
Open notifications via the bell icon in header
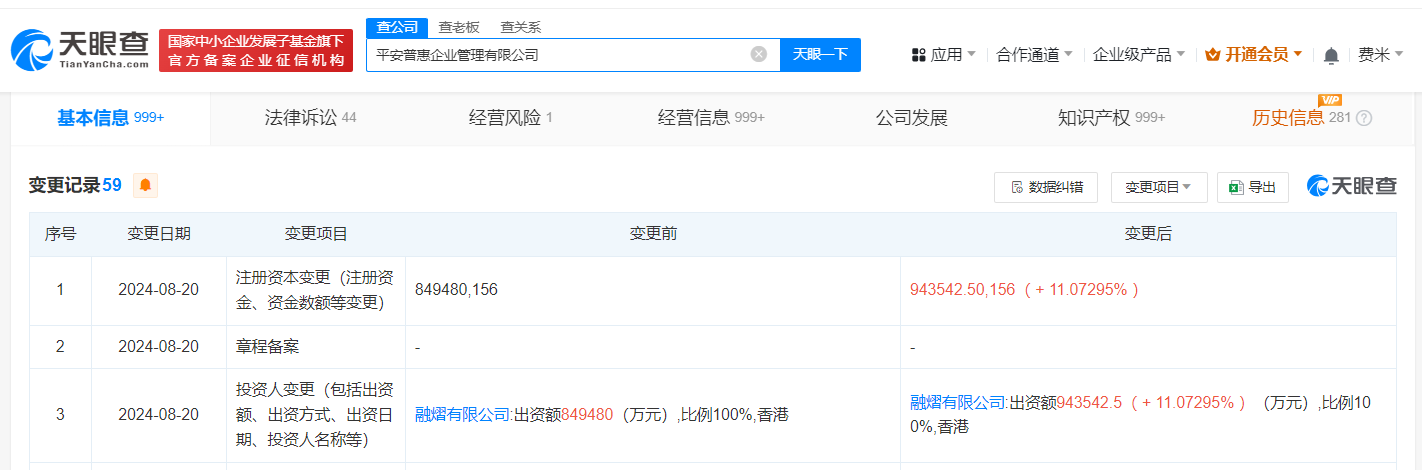click(x=1331, y=55)
